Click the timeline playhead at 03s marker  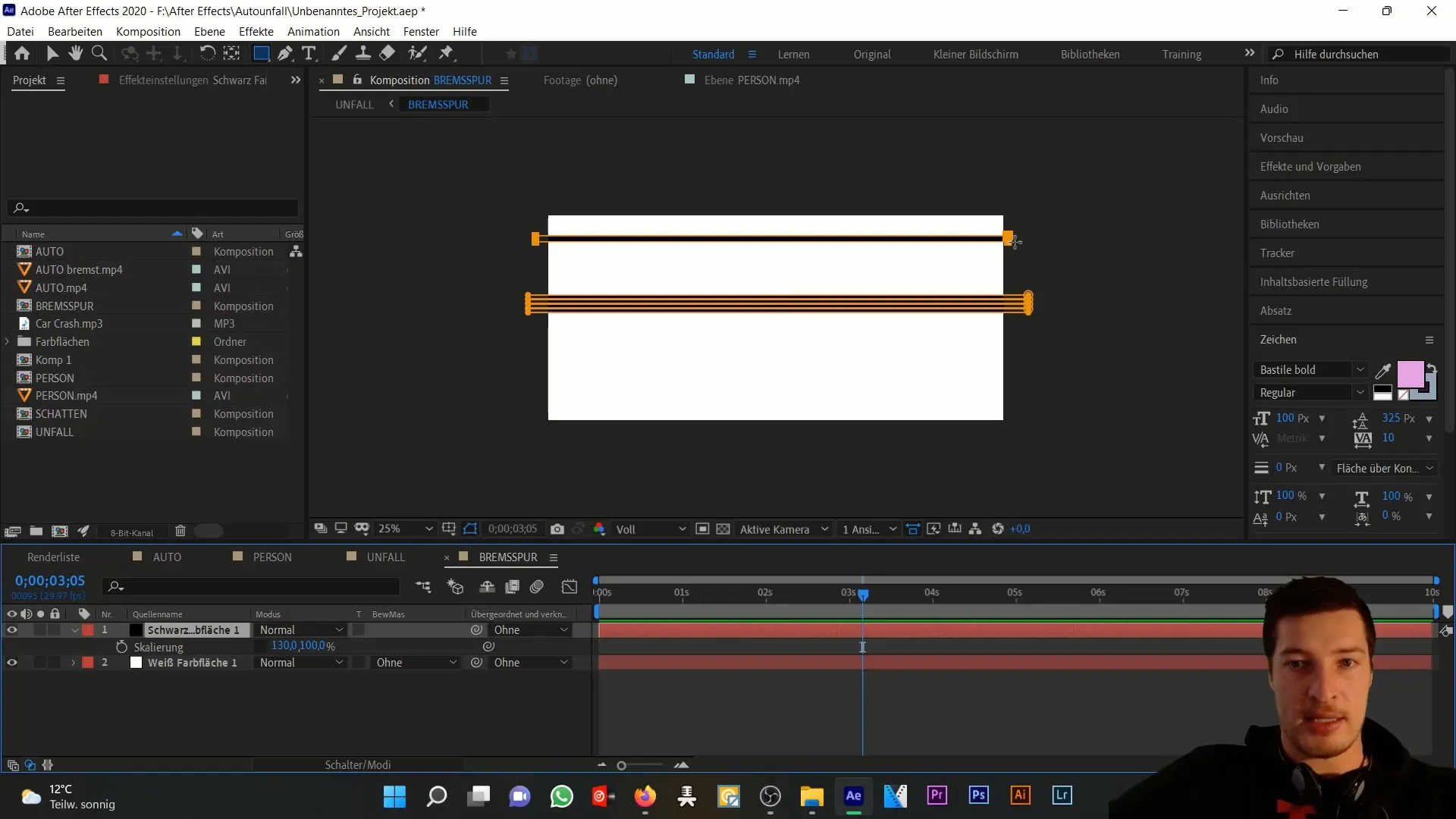point(863,592)
